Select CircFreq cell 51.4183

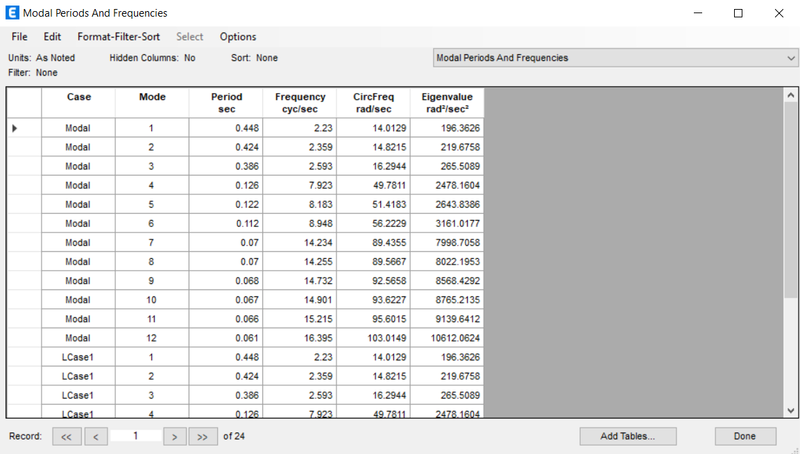[373, 205]
